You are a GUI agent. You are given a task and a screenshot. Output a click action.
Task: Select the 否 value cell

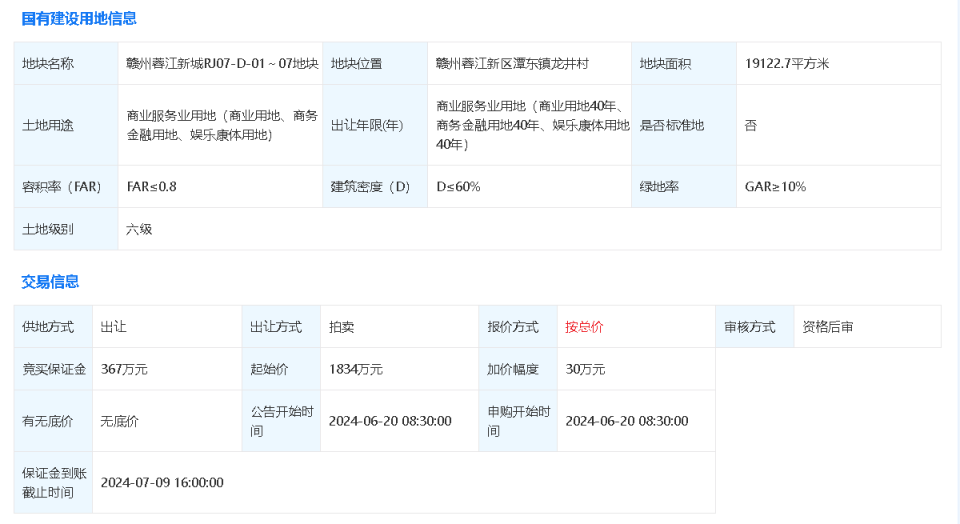click(839, 125)
